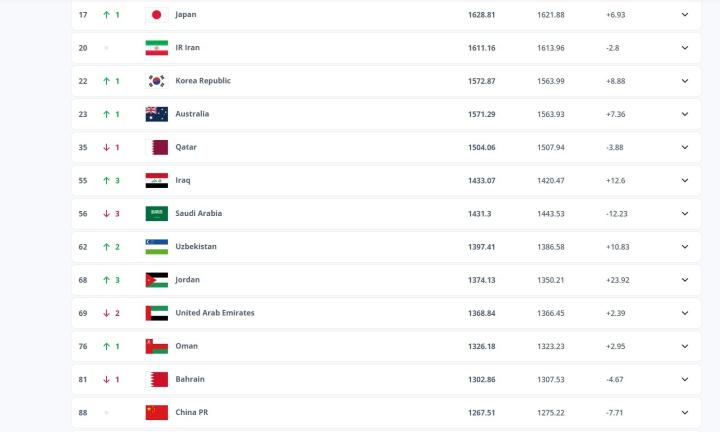The width and height of the screenshot is (720, 432).
Task: Open the Saudi Arabia team link
Action: 198,213
